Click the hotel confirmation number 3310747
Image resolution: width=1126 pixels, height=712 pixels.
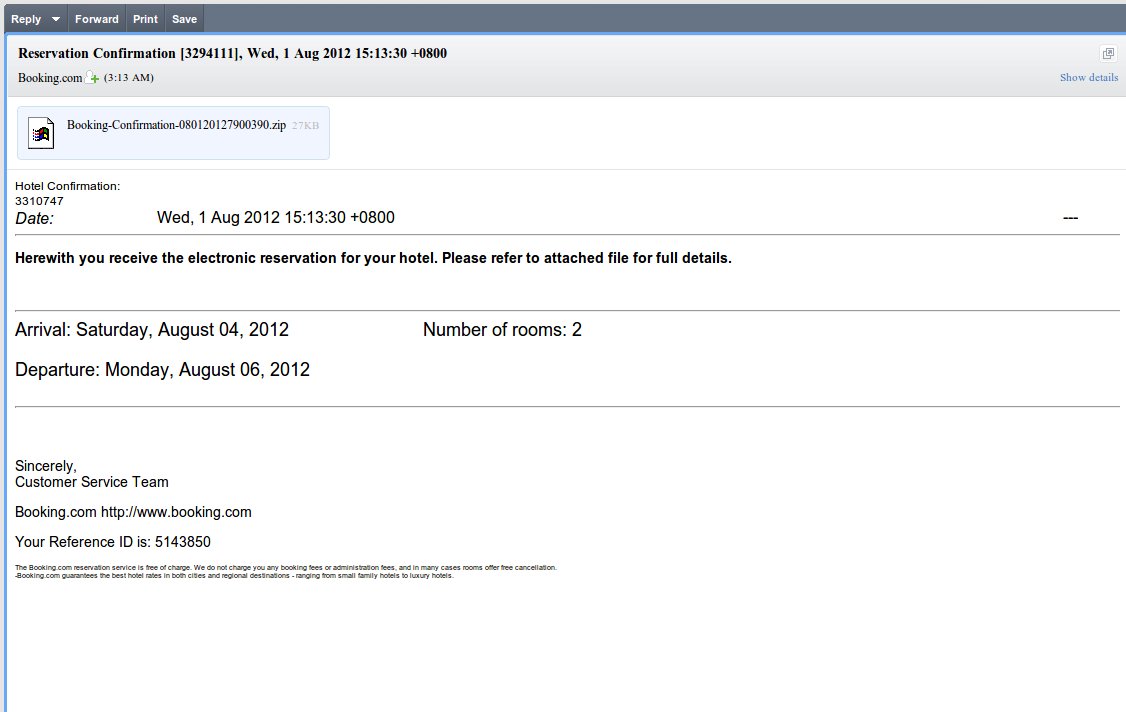[x=39, y=201]
